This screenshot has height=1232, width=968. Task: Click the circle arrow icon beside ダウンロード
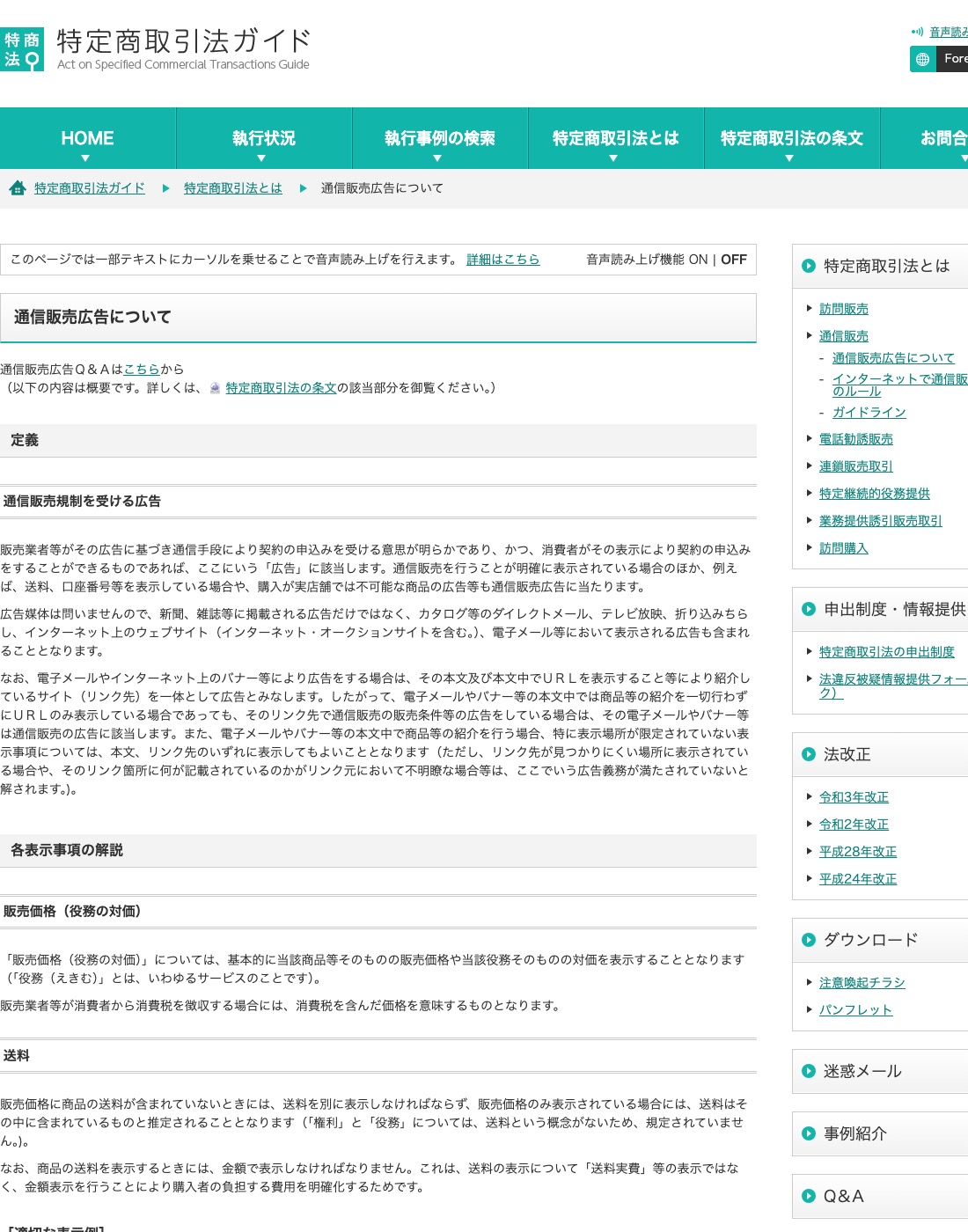(x=809, y=940)
